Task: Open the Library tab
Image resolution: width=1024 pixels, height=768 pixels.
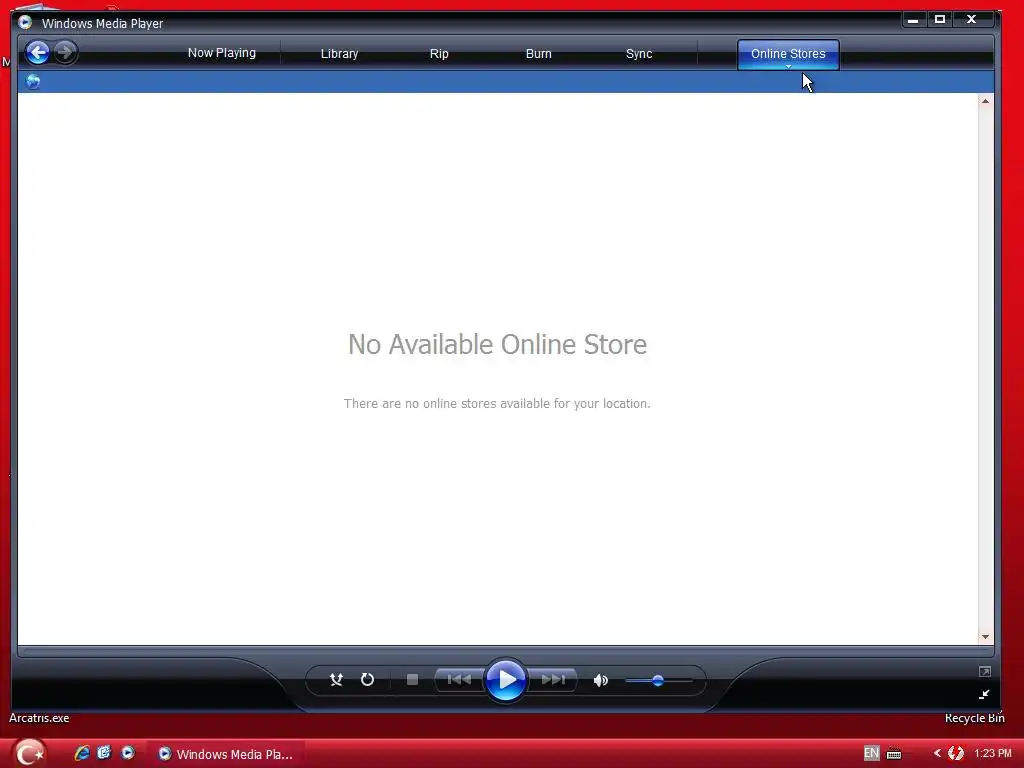Action: (339, 54)
